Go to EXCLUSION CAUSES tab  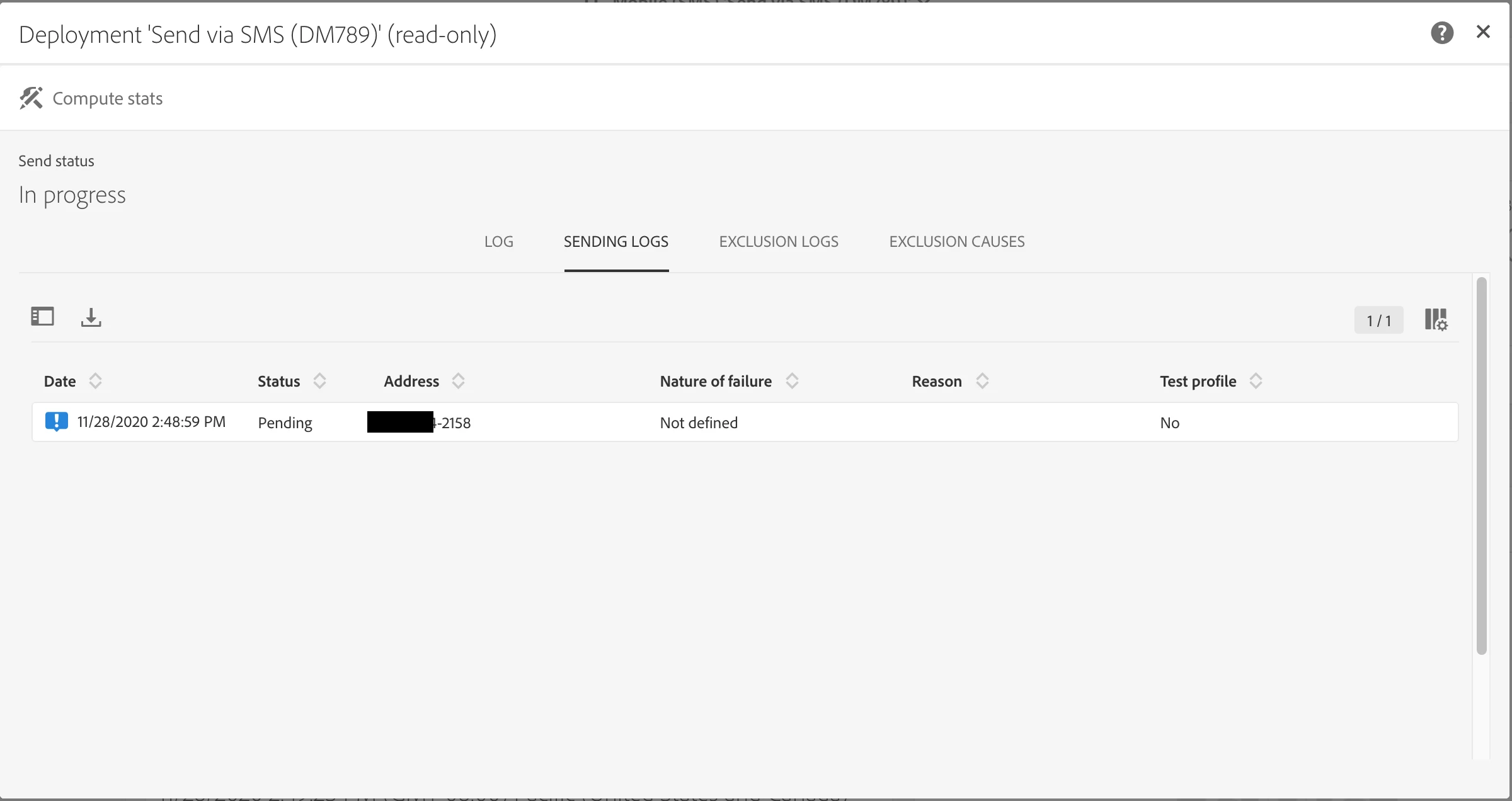pyautogui.click(x=956, y=242)
